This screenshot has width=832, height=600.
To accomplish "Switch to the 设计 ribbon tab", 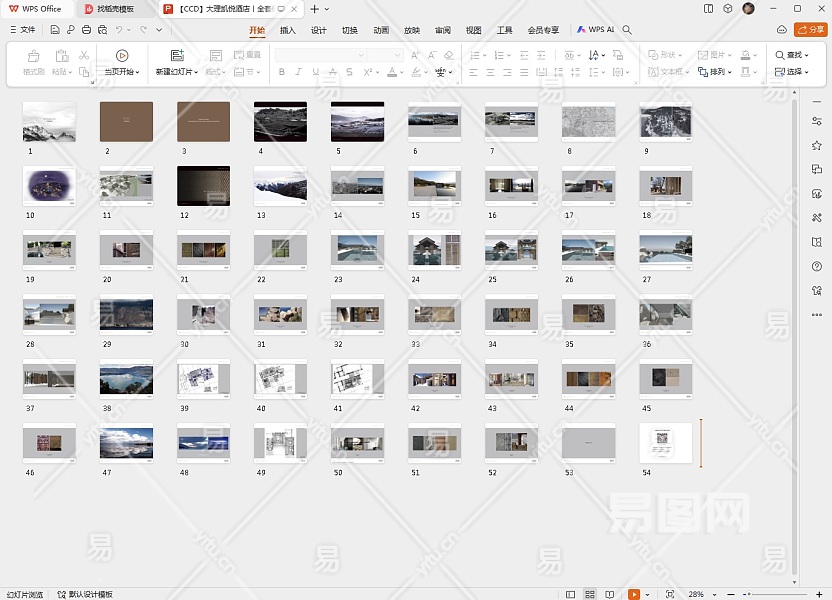I will tap(318, 30).
